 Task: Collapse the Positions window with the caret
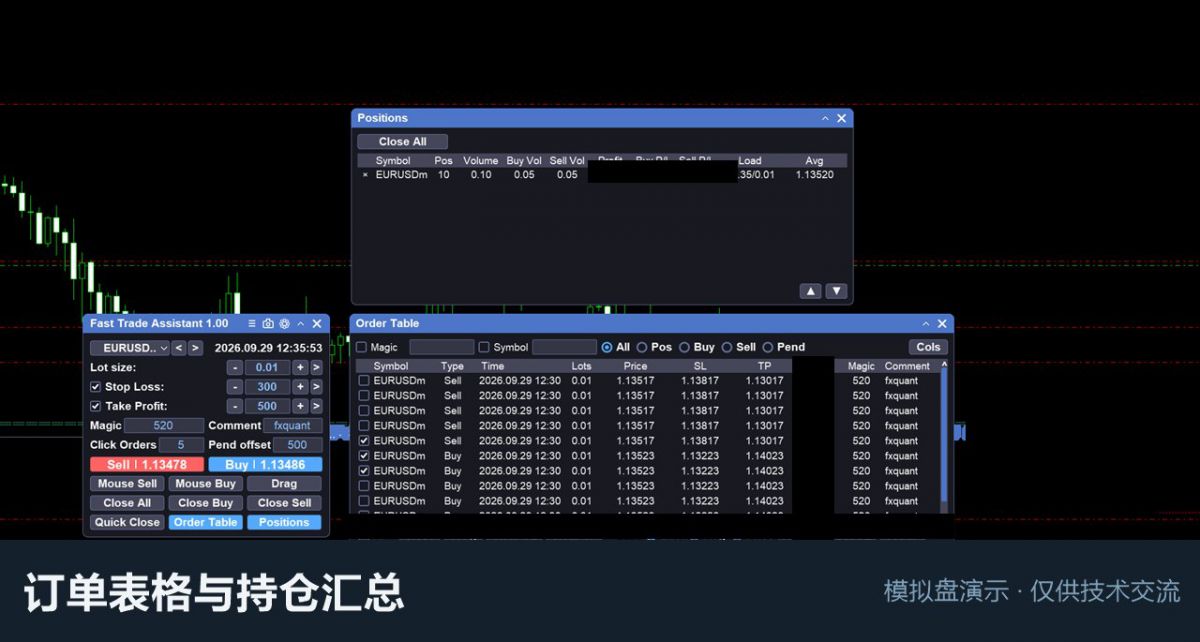coord(825,118)
